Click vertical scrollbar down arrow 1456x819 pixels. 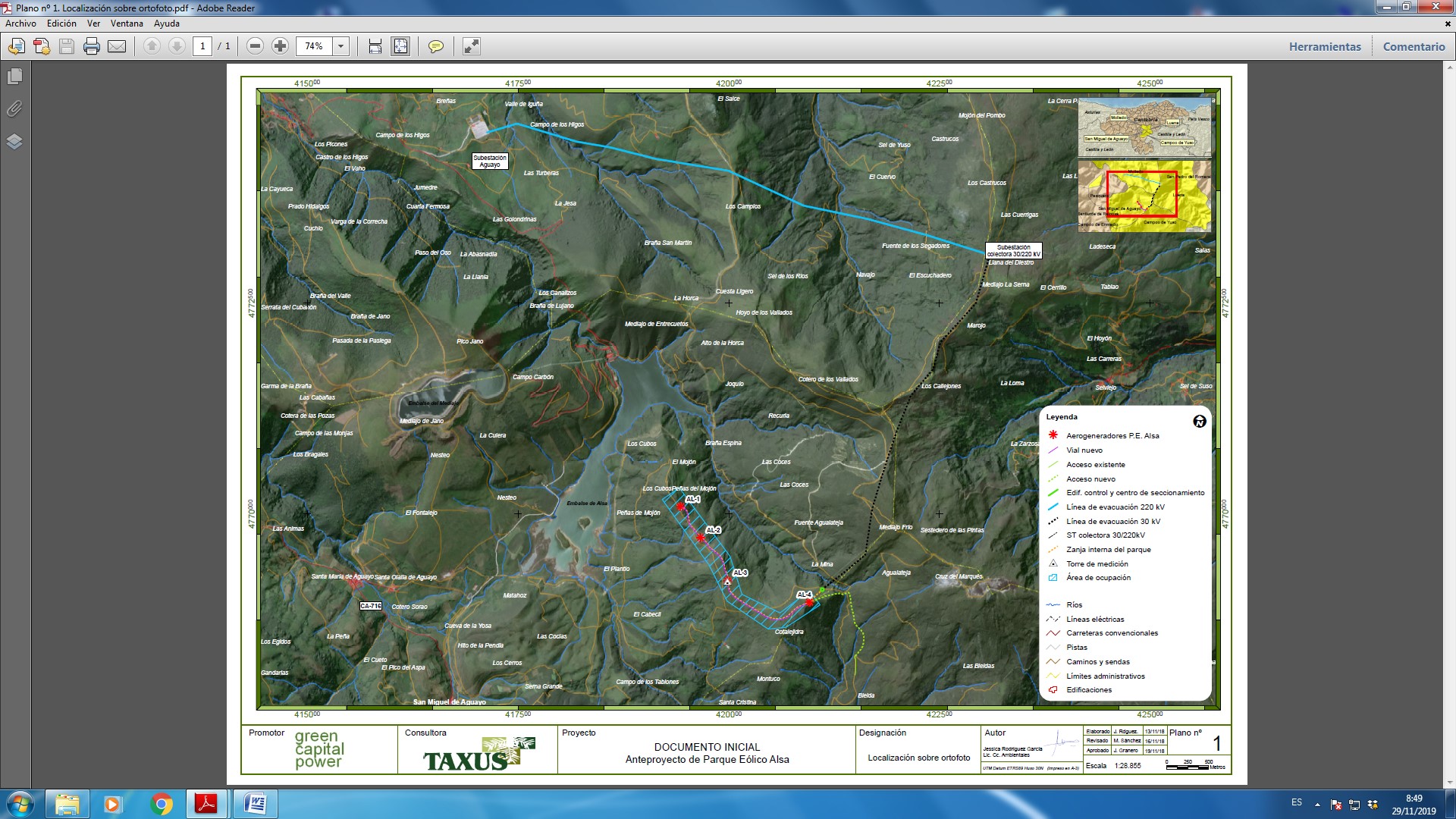click(1449, 783)
